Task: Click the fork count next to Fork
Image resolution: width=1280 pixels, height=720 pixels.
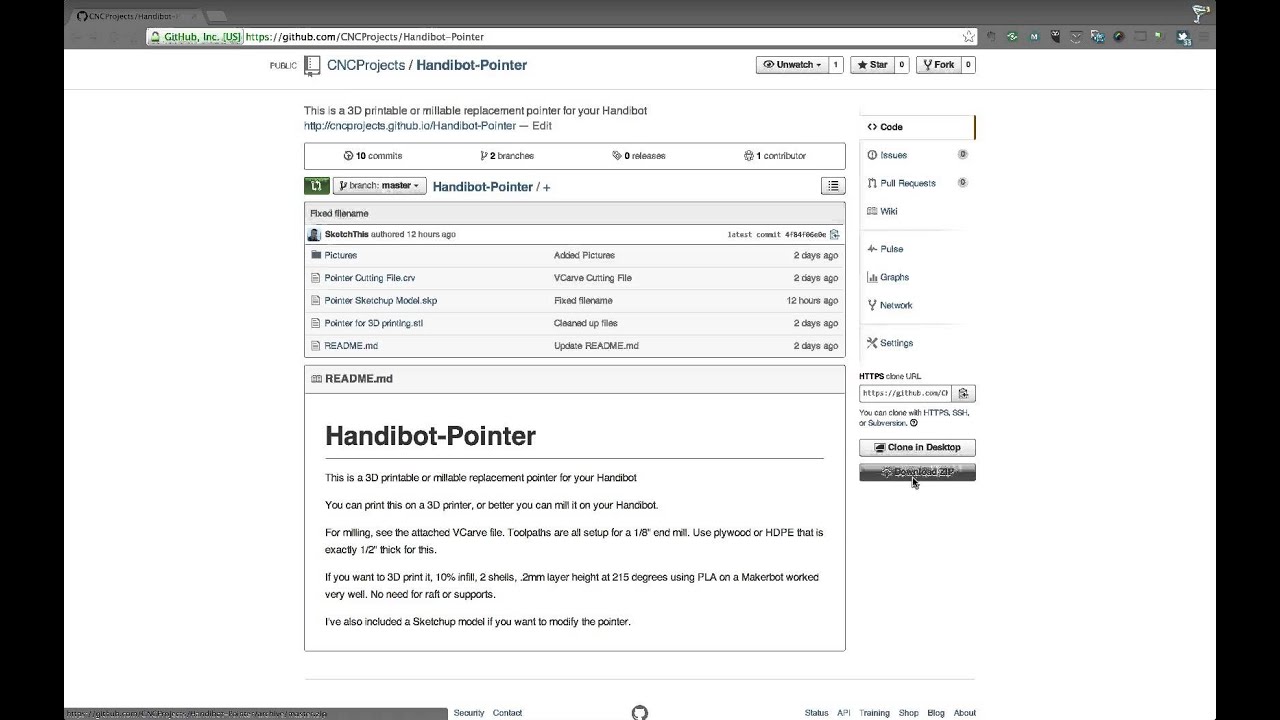Action: 968,65
